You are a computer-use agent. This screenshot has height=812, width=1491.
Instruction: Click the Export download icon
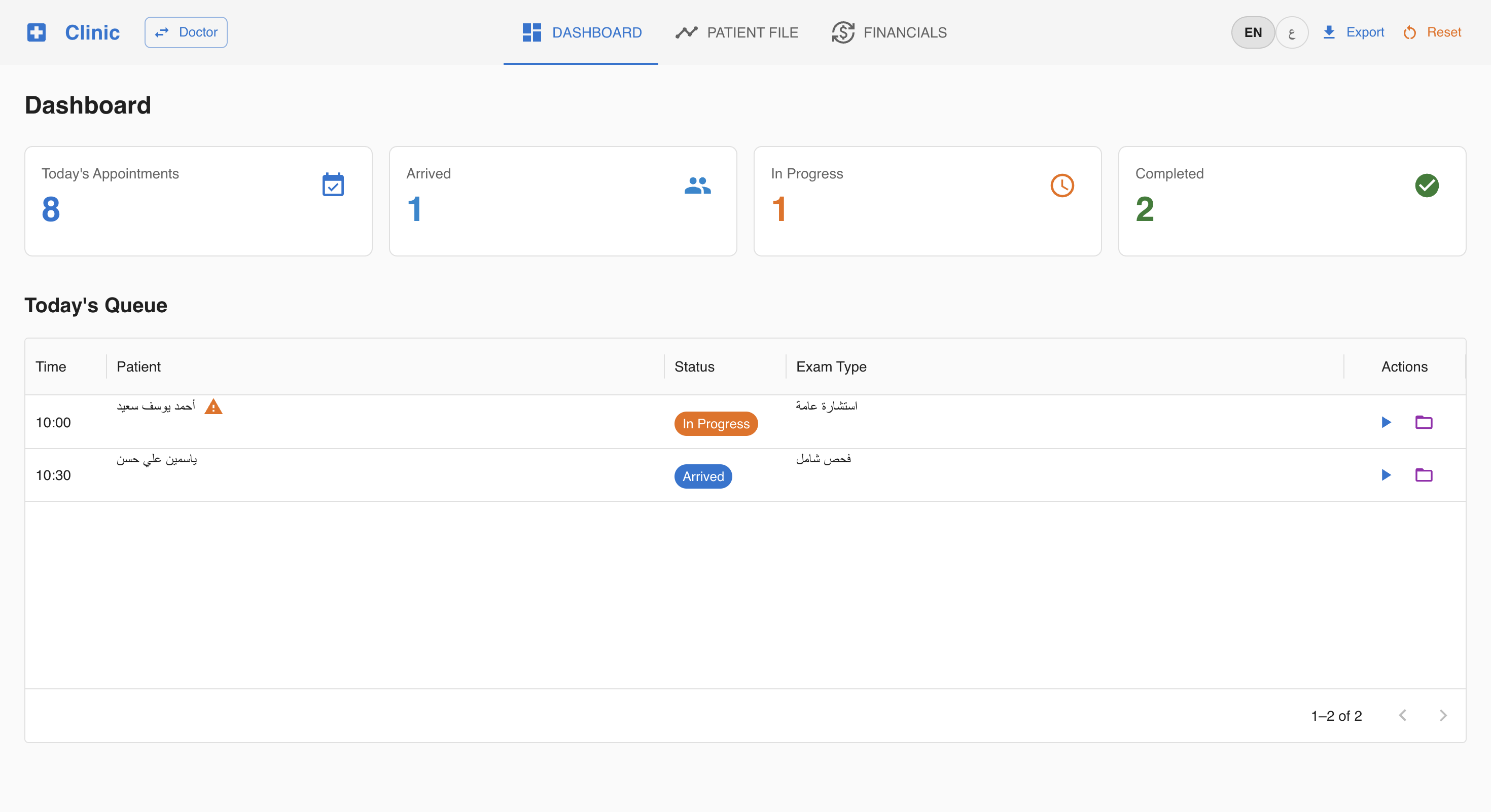[x=1329, y=32]
